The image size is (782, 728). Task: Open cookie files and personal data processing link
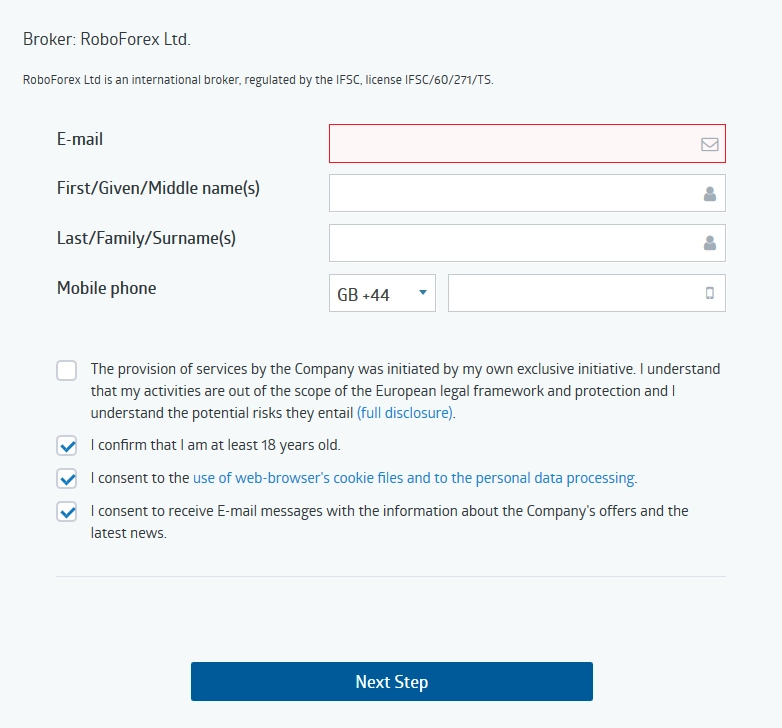(x=414, y=478)
